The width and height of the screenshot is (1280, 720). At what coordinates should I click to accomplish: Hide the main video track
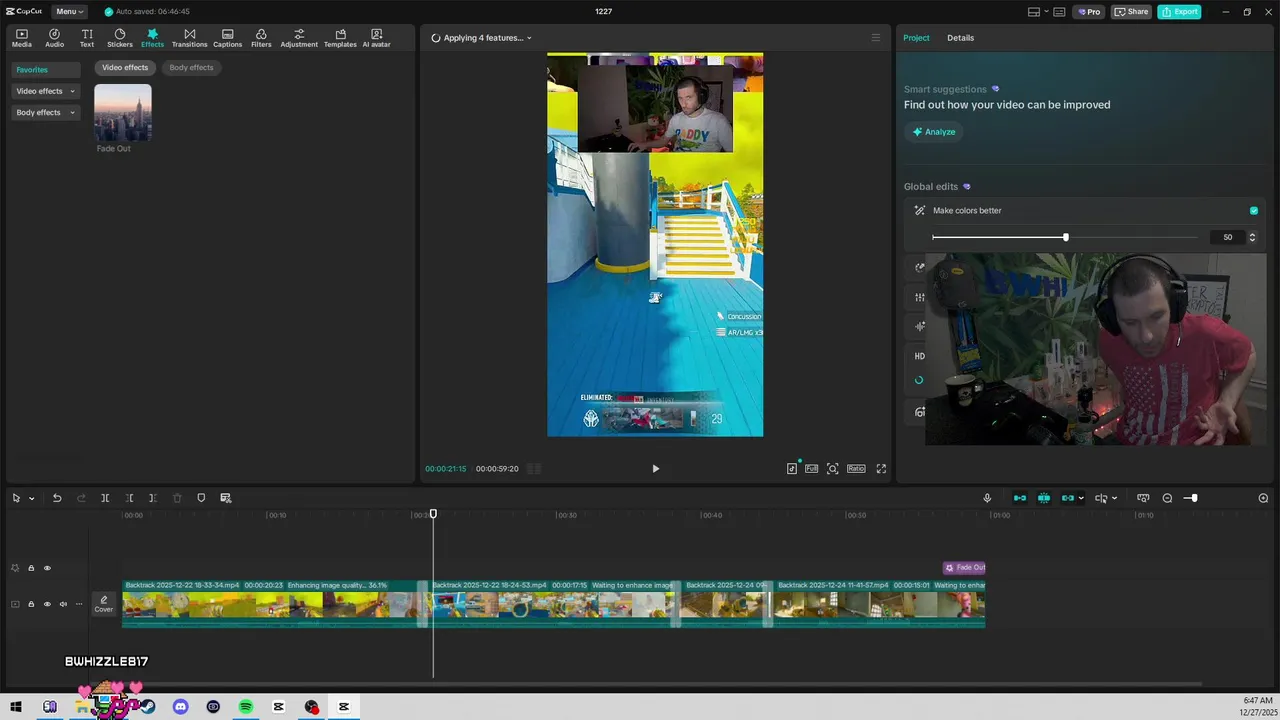click(47, 604)
